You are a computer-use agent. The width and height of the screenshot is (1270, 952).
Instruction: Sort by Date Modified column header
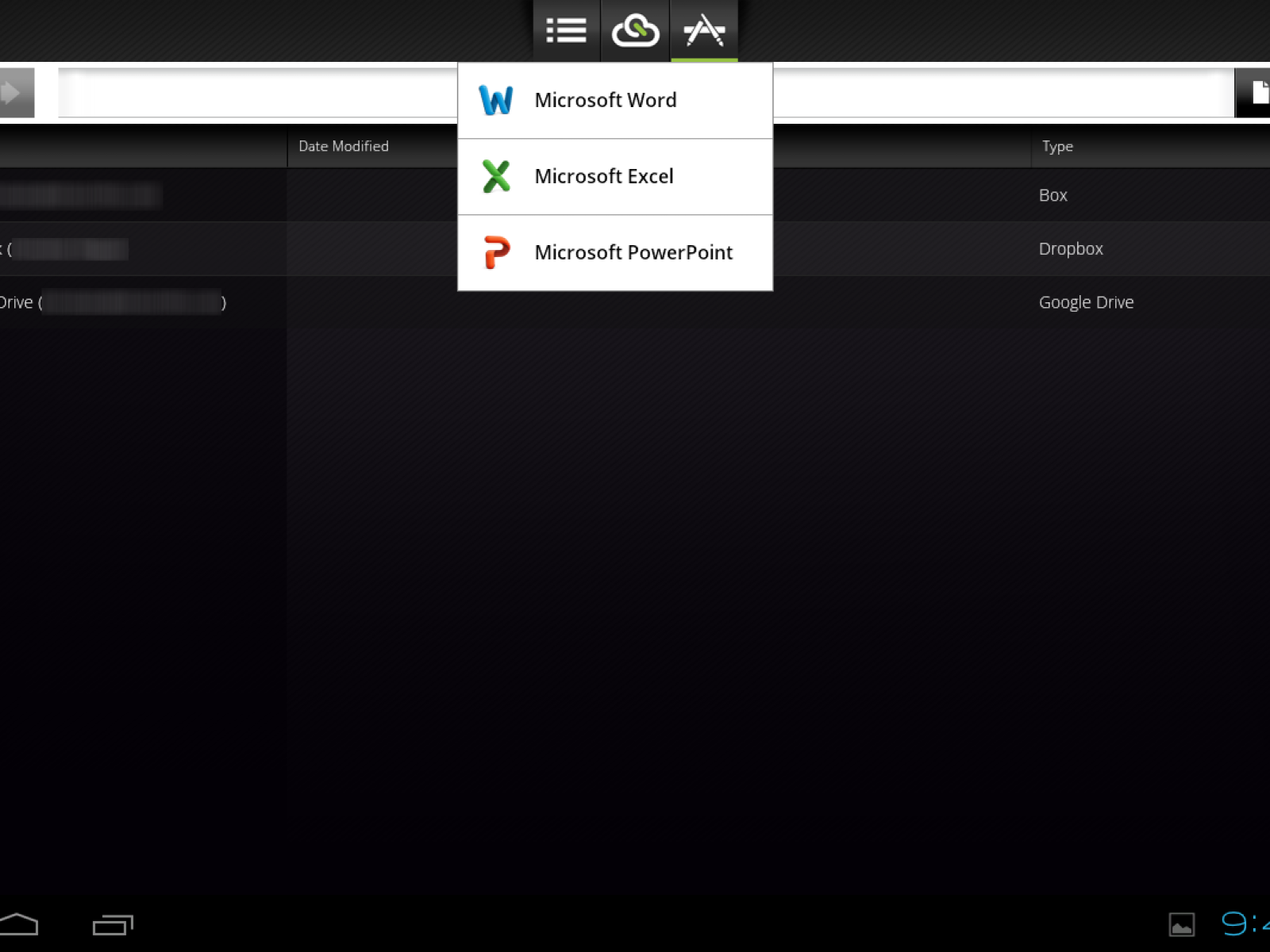(344, 146)
